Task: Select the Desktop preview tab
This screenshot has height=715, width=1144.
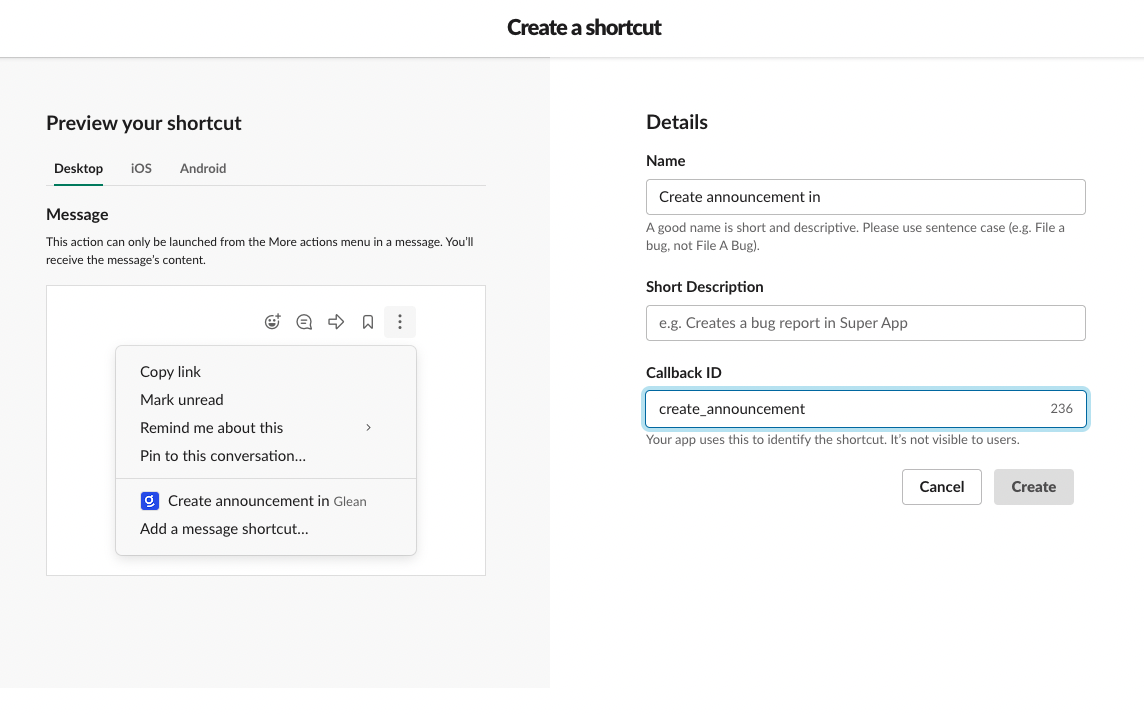Action: 78,169
